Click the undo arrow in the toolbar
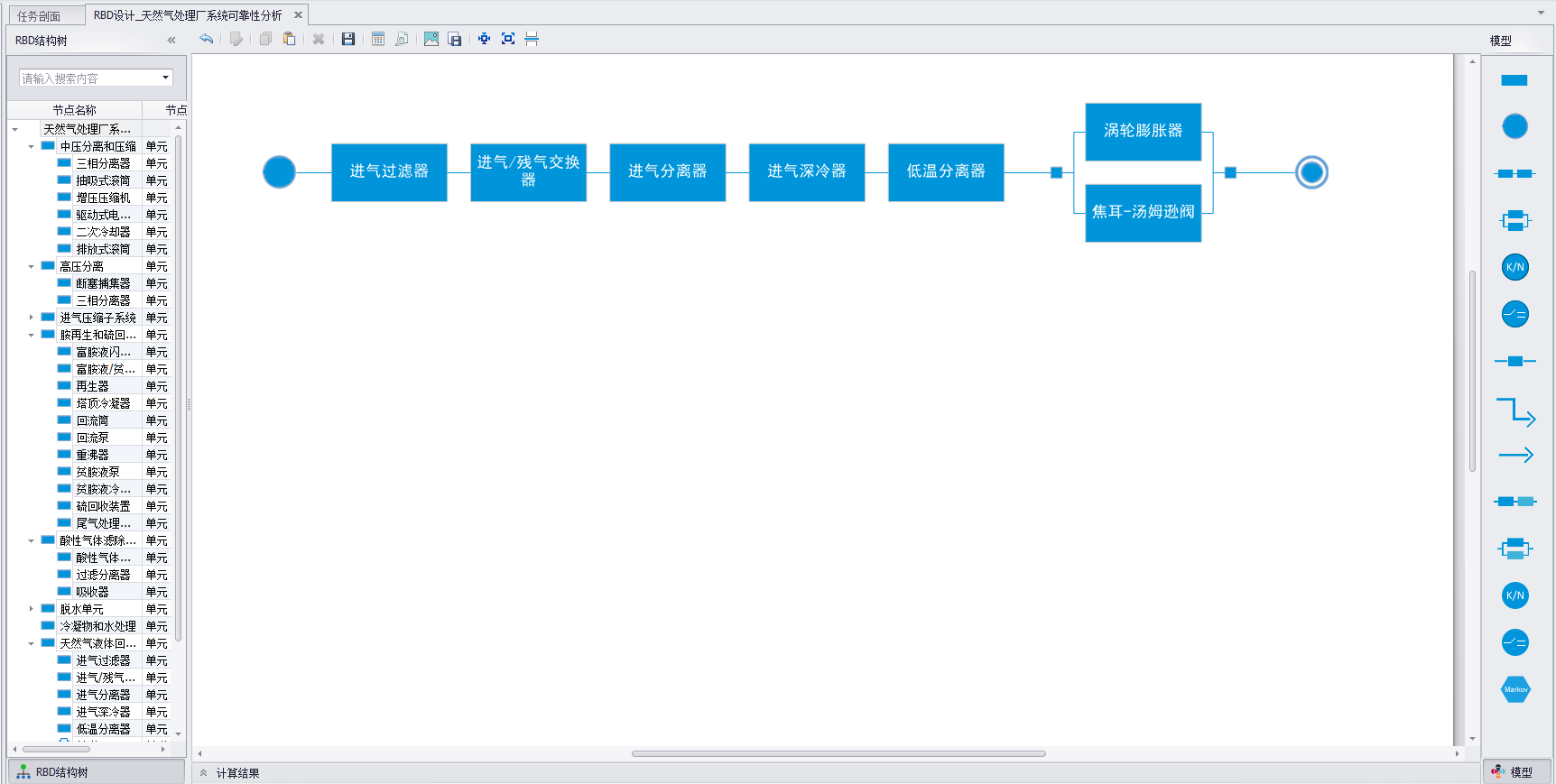1556x784 pixels. pyautogui.click(x=207, y=39)
